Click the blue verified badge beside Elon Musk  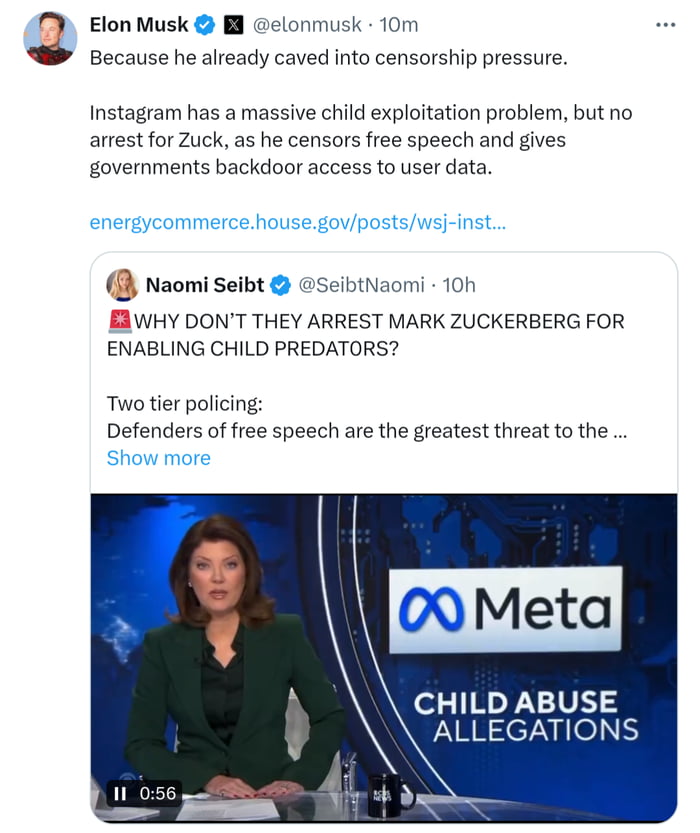[205, 25]
